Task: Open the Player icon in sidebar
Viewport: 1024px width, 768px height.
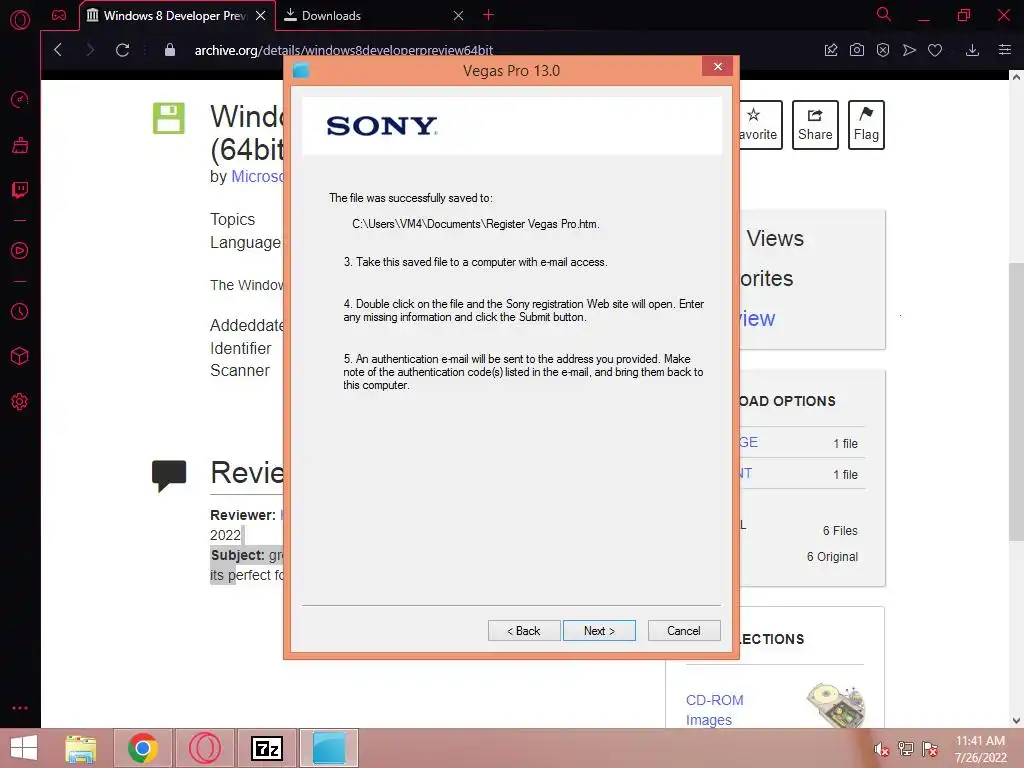Action: (x=20, y=251)
